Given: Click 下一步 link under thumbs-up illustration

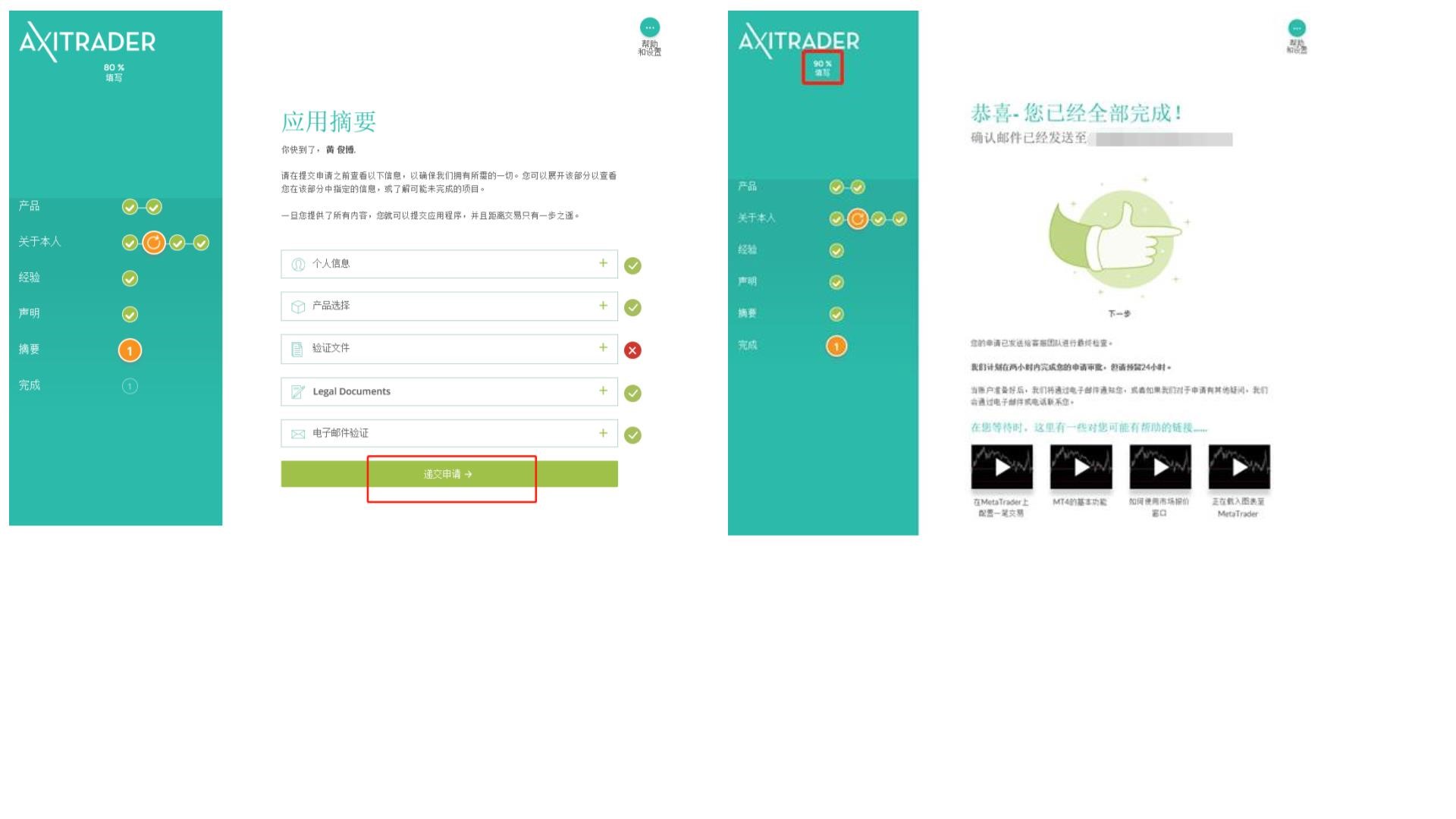Looking at the screenshot, I should 1119,314.
